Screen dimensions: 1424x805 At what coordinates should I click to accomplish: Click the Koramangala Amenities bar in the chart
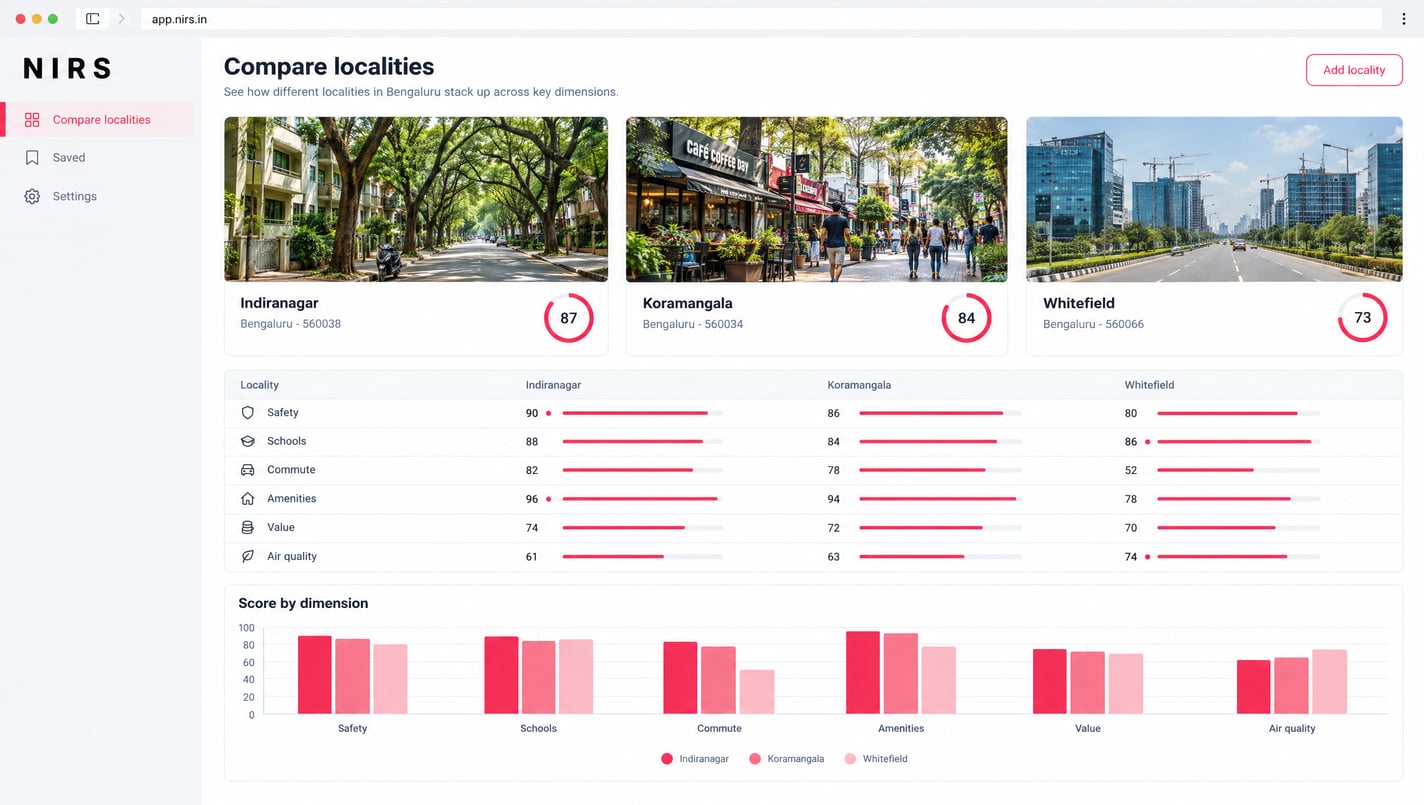click(x=901, y=673)
